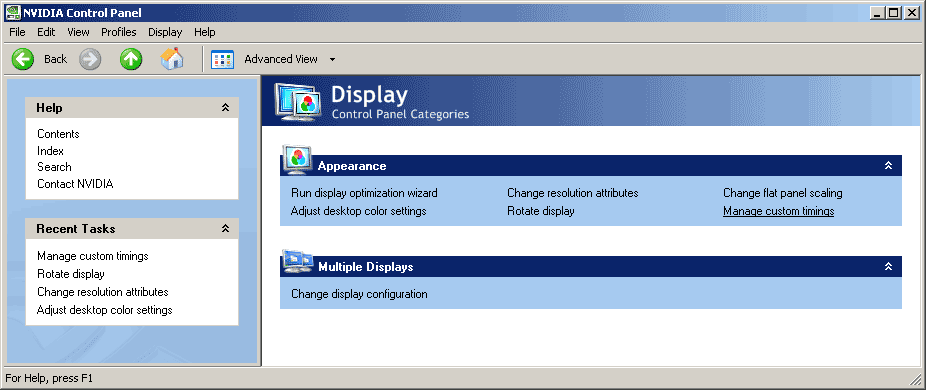Open the Display menu
926x390 pixels.
point(165,32)
